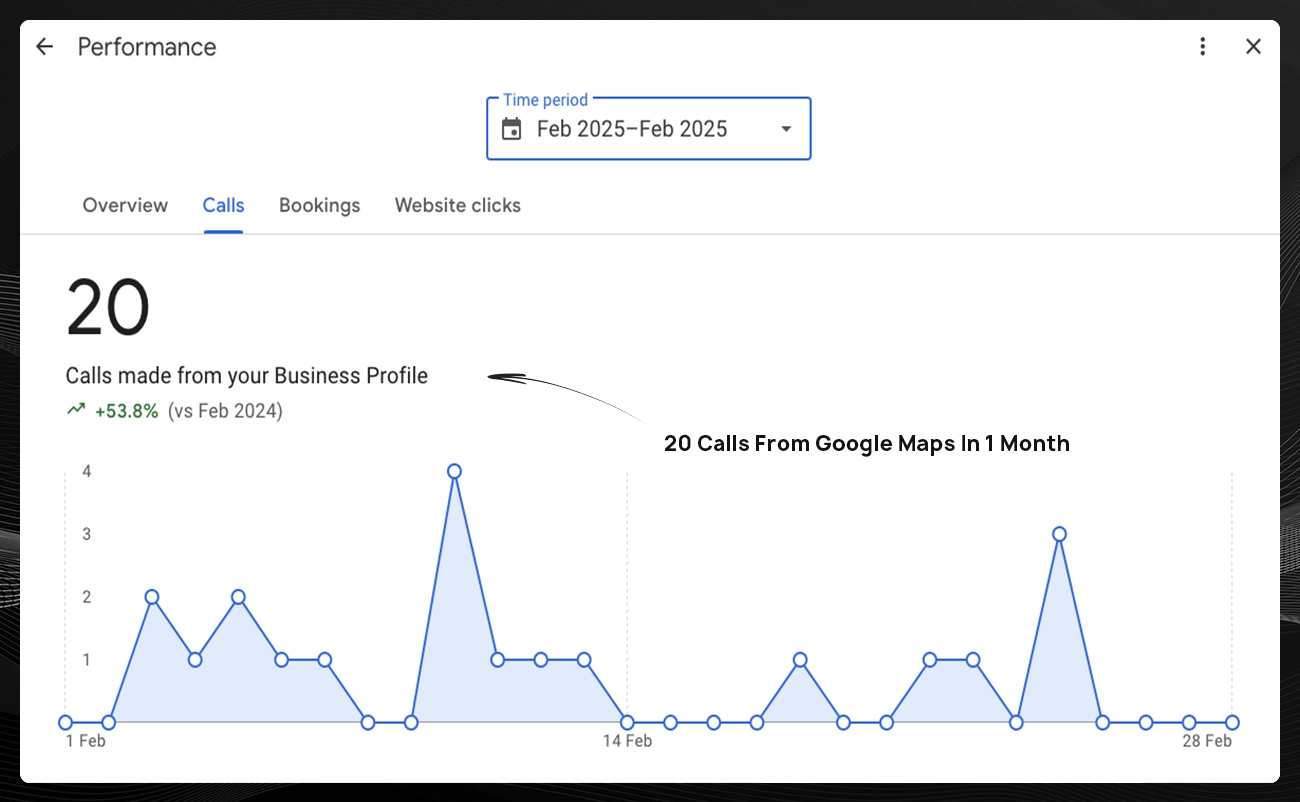This screenshot has height=802, width=1300.
Task: Open the three-dot more options menu
Action: point(1203,47)
